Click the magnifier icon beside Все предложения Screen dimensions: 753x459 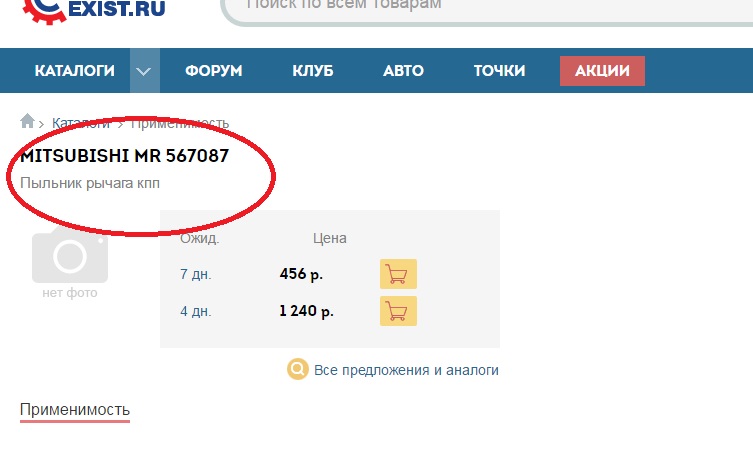click(298, 369)
